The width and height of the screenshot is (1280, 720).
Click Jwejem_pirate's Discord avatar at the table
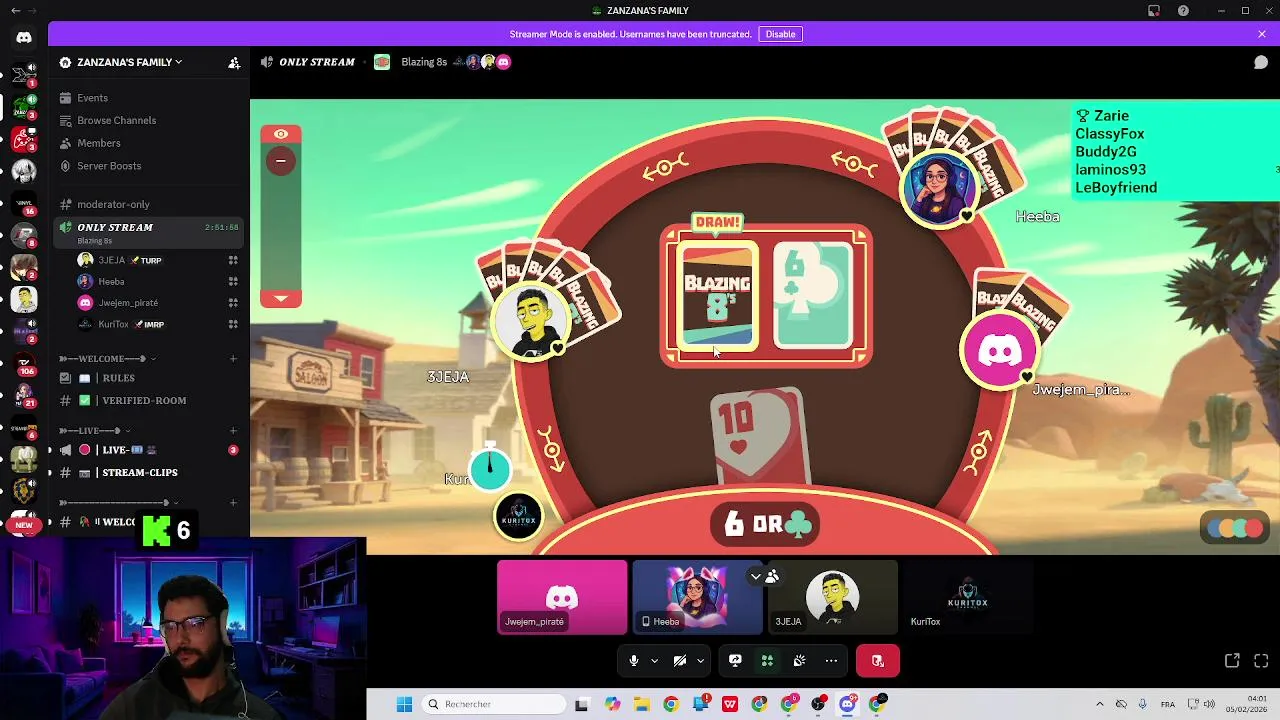pos(999,350)
